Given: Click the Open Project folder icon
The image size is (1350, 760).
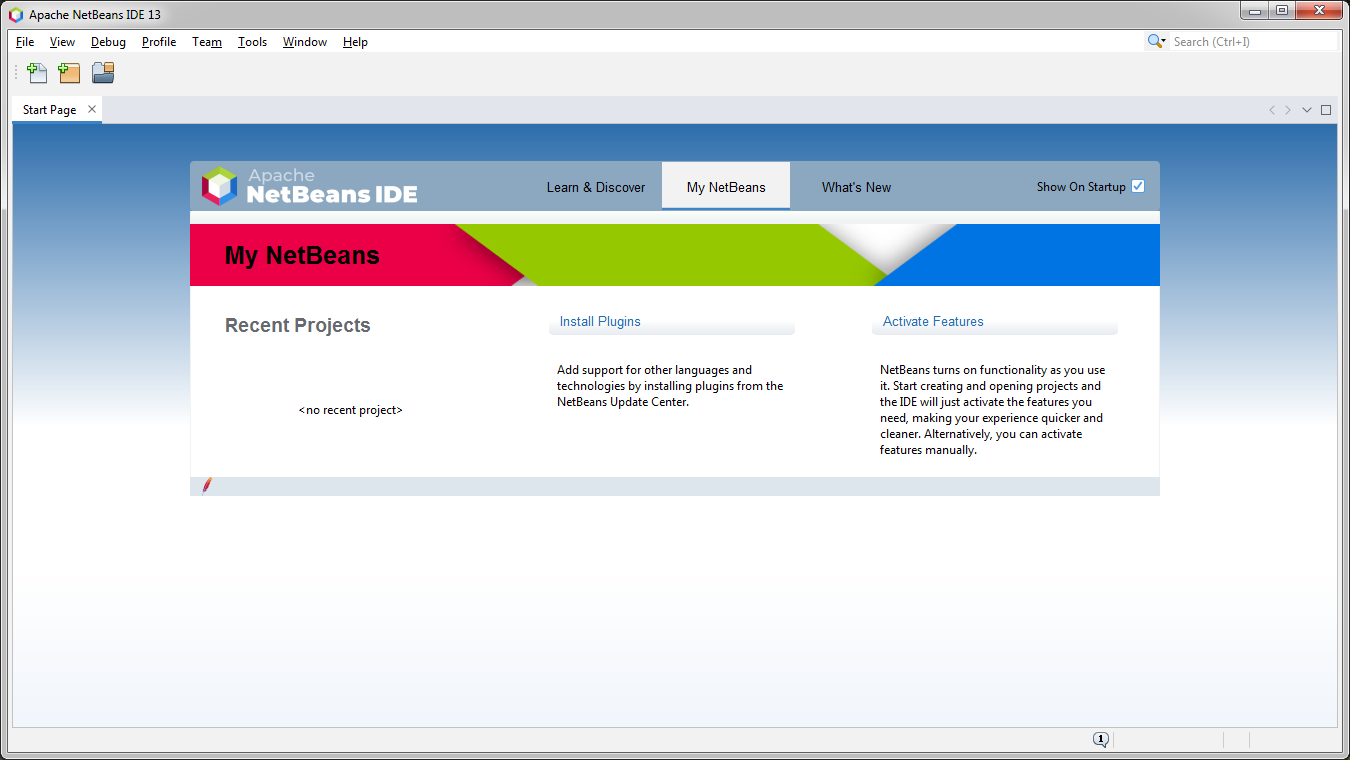Looking at the screenshot, I should 102,72.
